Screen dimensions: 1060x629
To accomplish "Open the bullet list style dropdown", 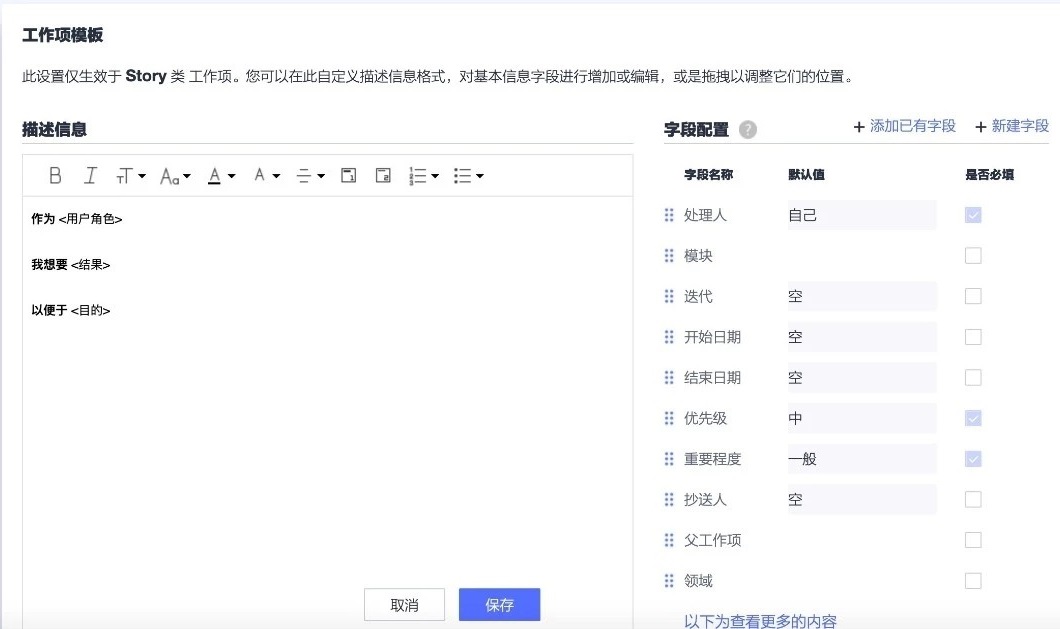I will tap(481, 176).
